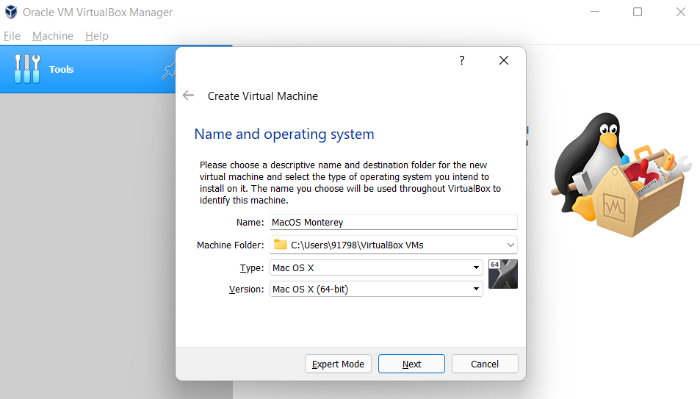This screenshot has height=399, width=700.
Task: Open the Help menu
Action: click(x=96, y=36)
